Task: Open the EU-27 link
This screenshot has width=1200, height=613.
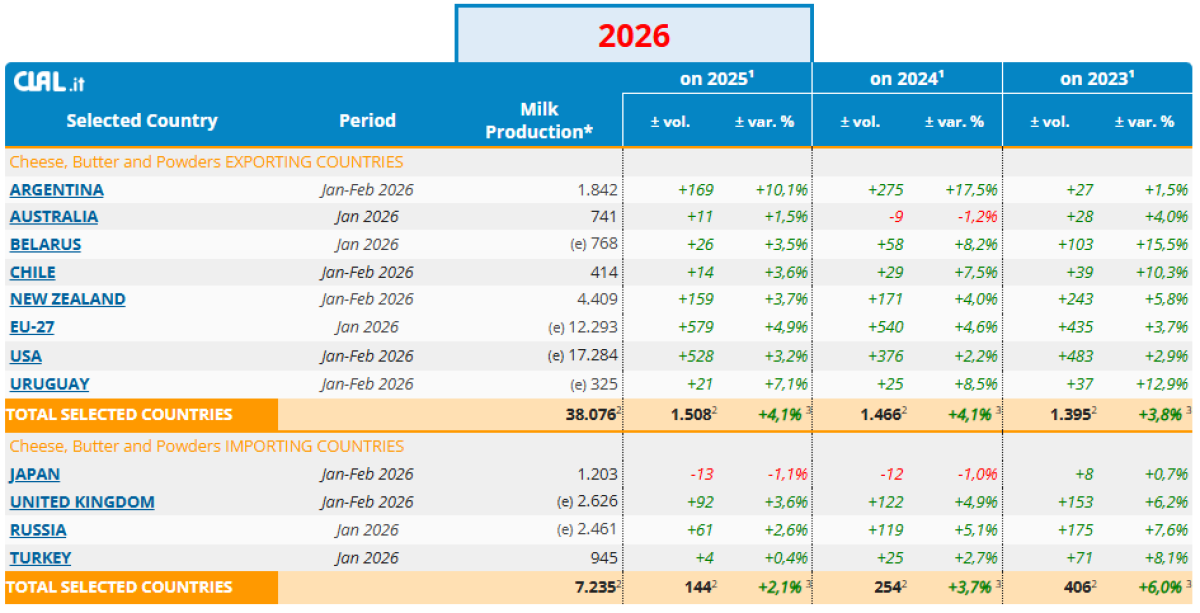Action: point(34,328)
